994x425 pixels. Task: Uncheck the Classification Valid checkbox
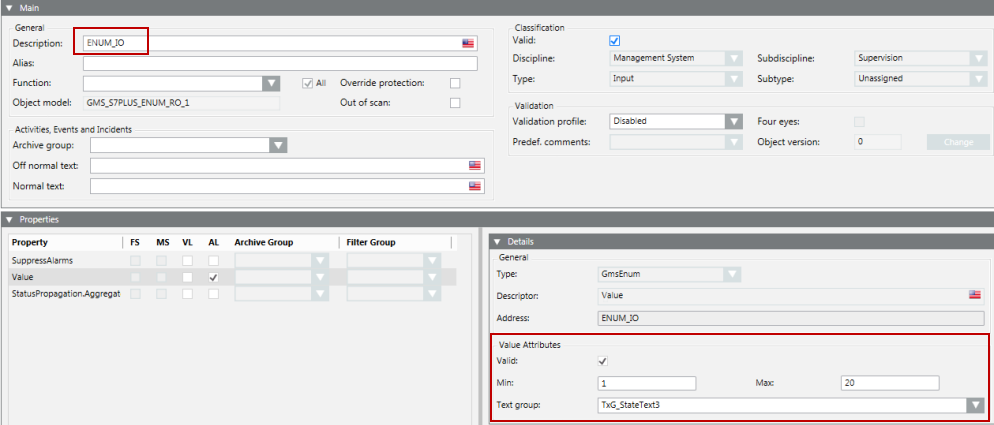tap(615, 40)
